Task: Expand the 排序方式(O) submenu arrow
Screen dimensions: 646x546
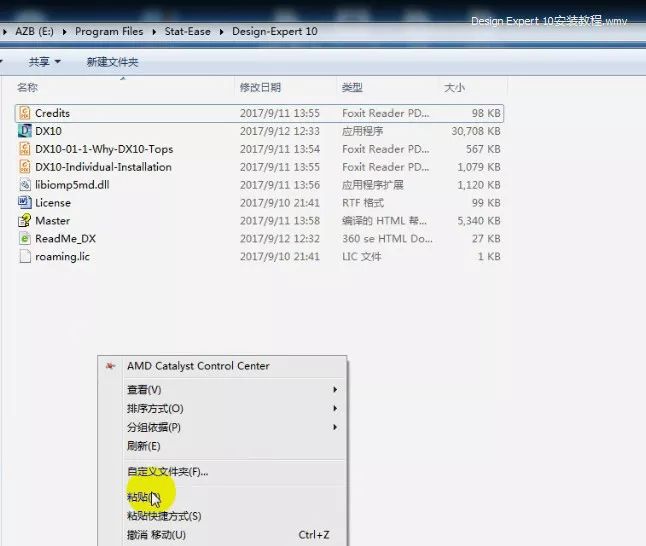Action: click(335, 408)
